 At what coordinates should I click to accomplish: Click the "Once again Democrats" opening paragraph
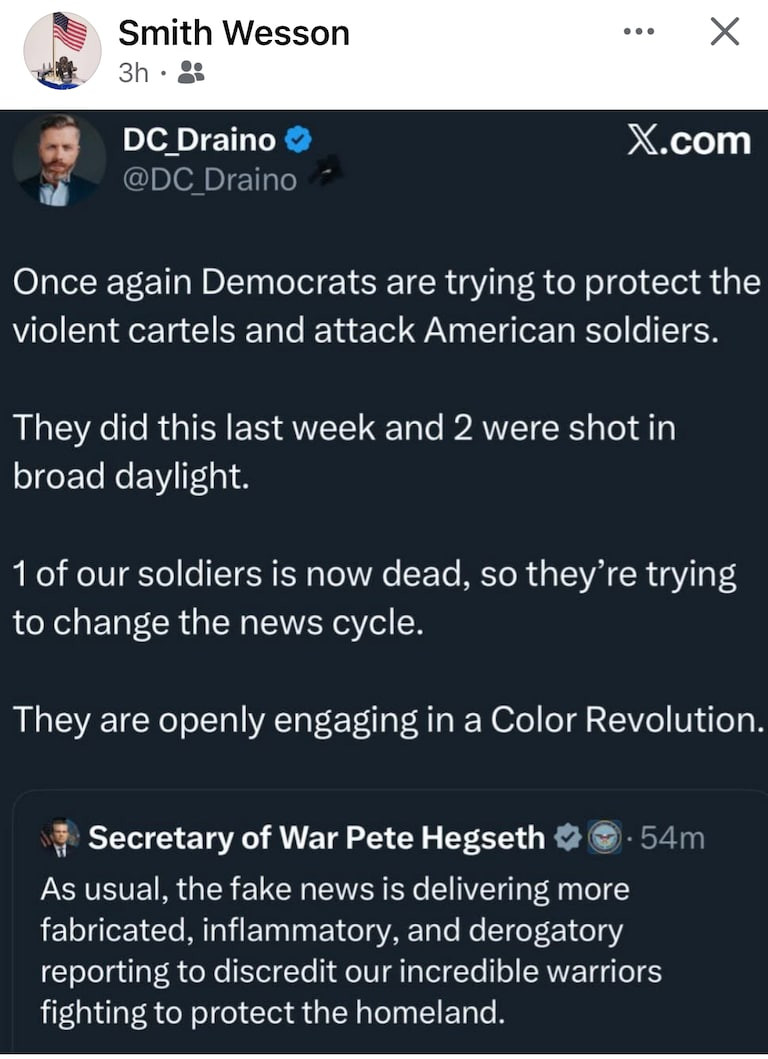(x=386, y=306)
